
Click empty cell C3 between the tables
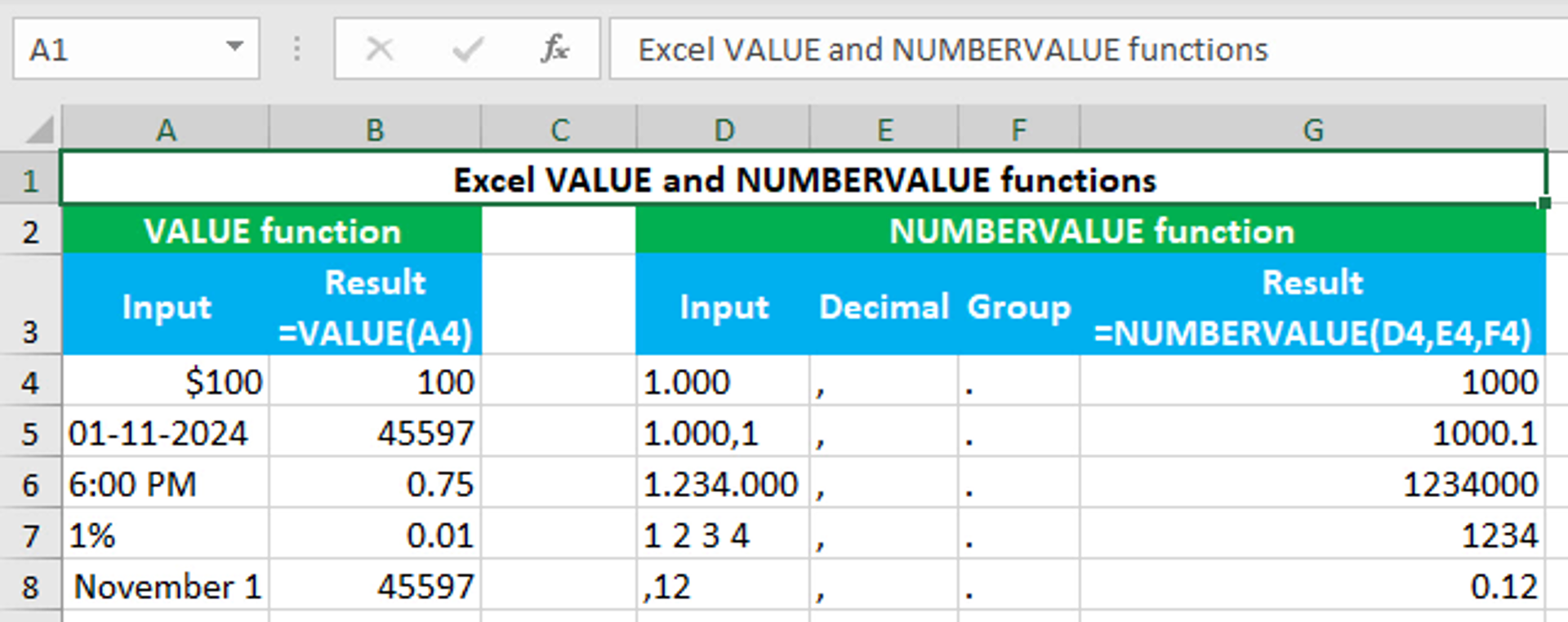tap(559, 304)
